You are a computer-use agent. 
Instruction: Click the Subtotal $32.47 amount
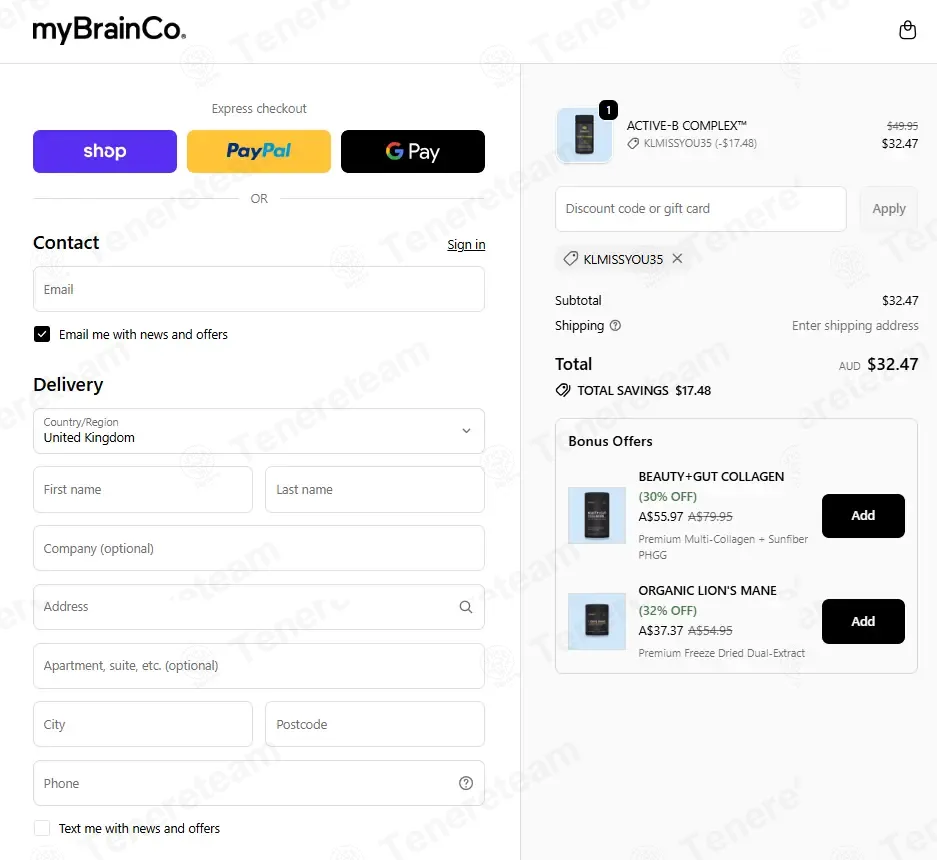point(900,301)
